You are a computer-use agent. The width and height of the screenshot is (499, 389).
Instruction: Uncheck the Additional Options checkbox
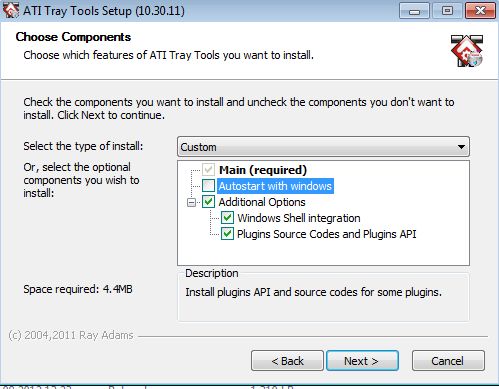[208, 202]
